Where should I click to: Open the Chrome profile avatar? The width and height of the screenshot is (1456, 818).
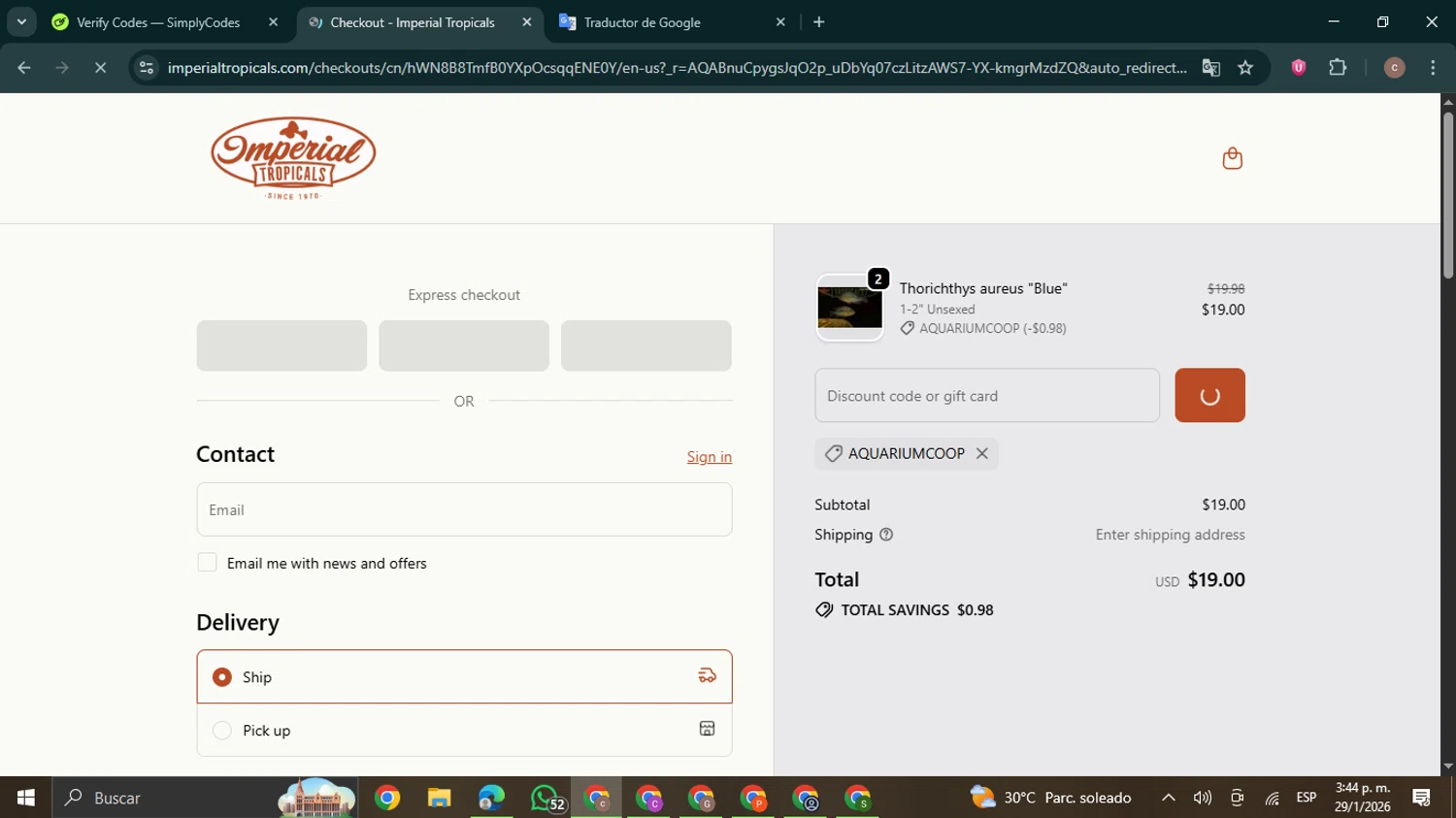tap(1394, 68)
